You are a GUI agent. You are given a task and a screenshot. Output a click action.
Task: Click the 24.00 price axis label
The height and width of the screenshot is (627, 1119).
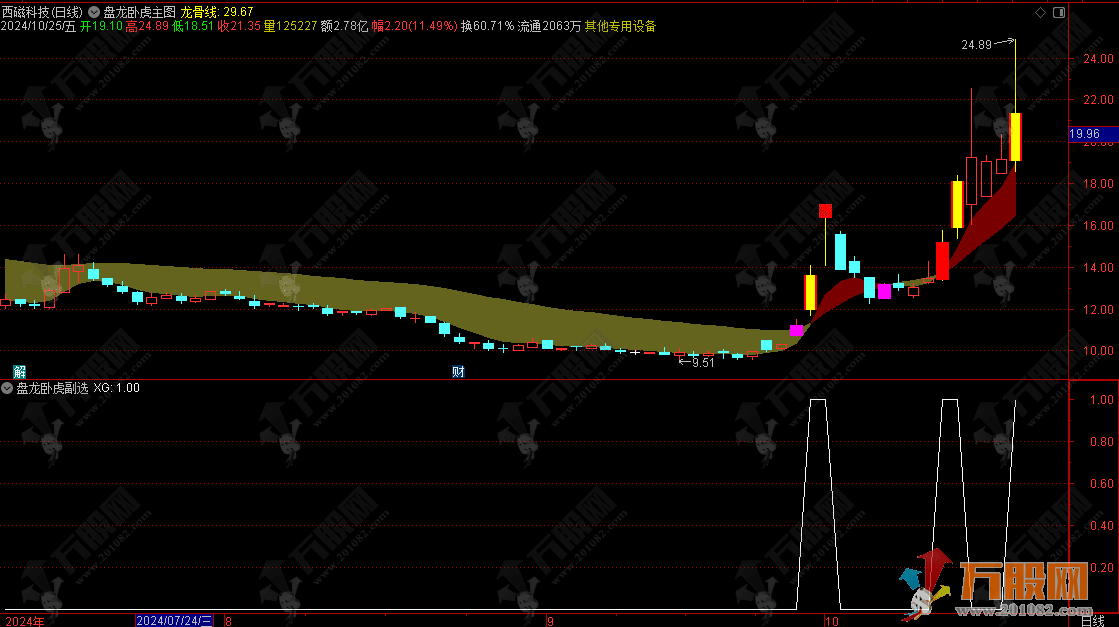1098,58
